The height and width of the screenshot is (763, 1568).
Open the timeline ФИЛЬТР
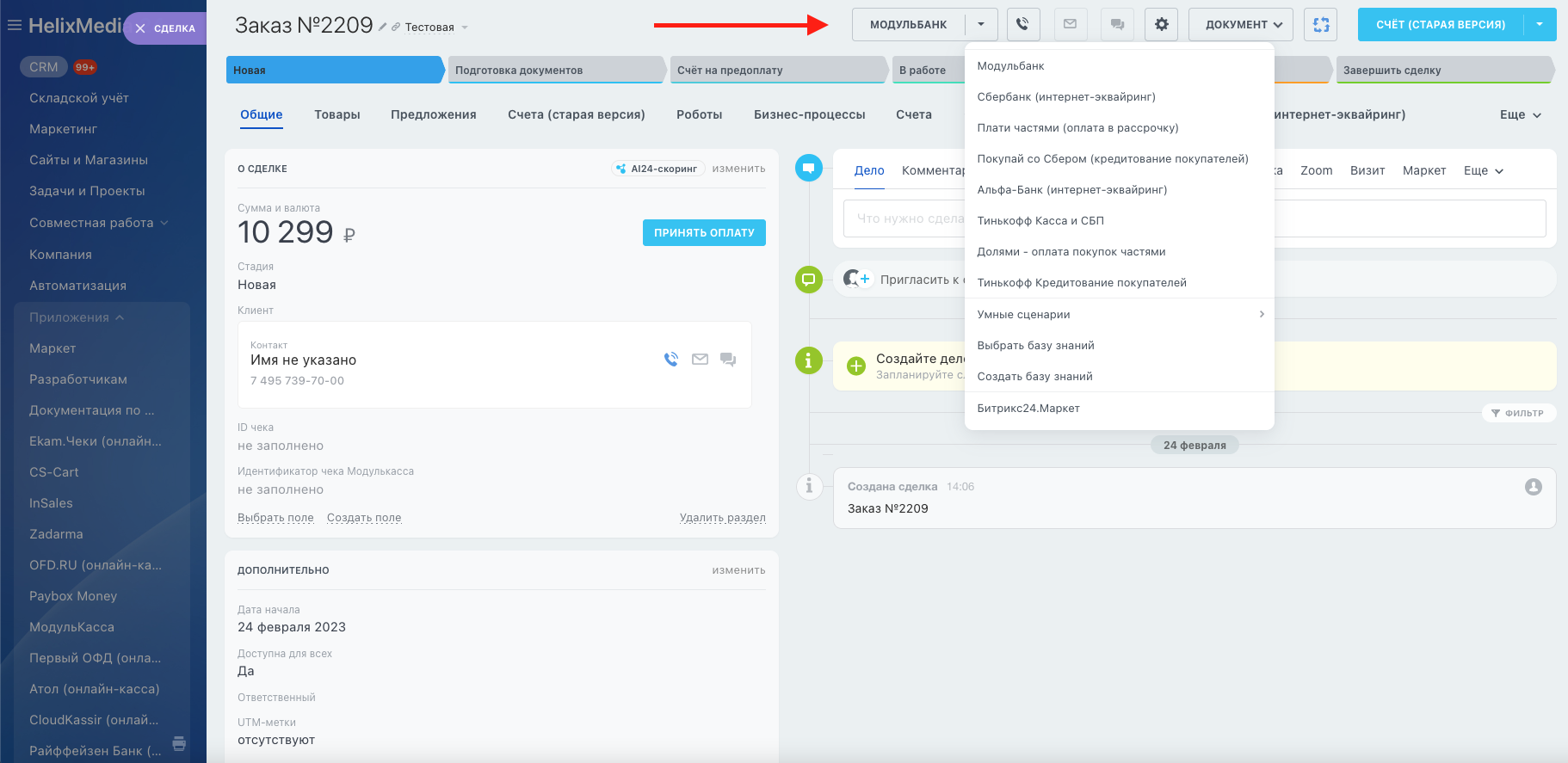coord(1519,413)
